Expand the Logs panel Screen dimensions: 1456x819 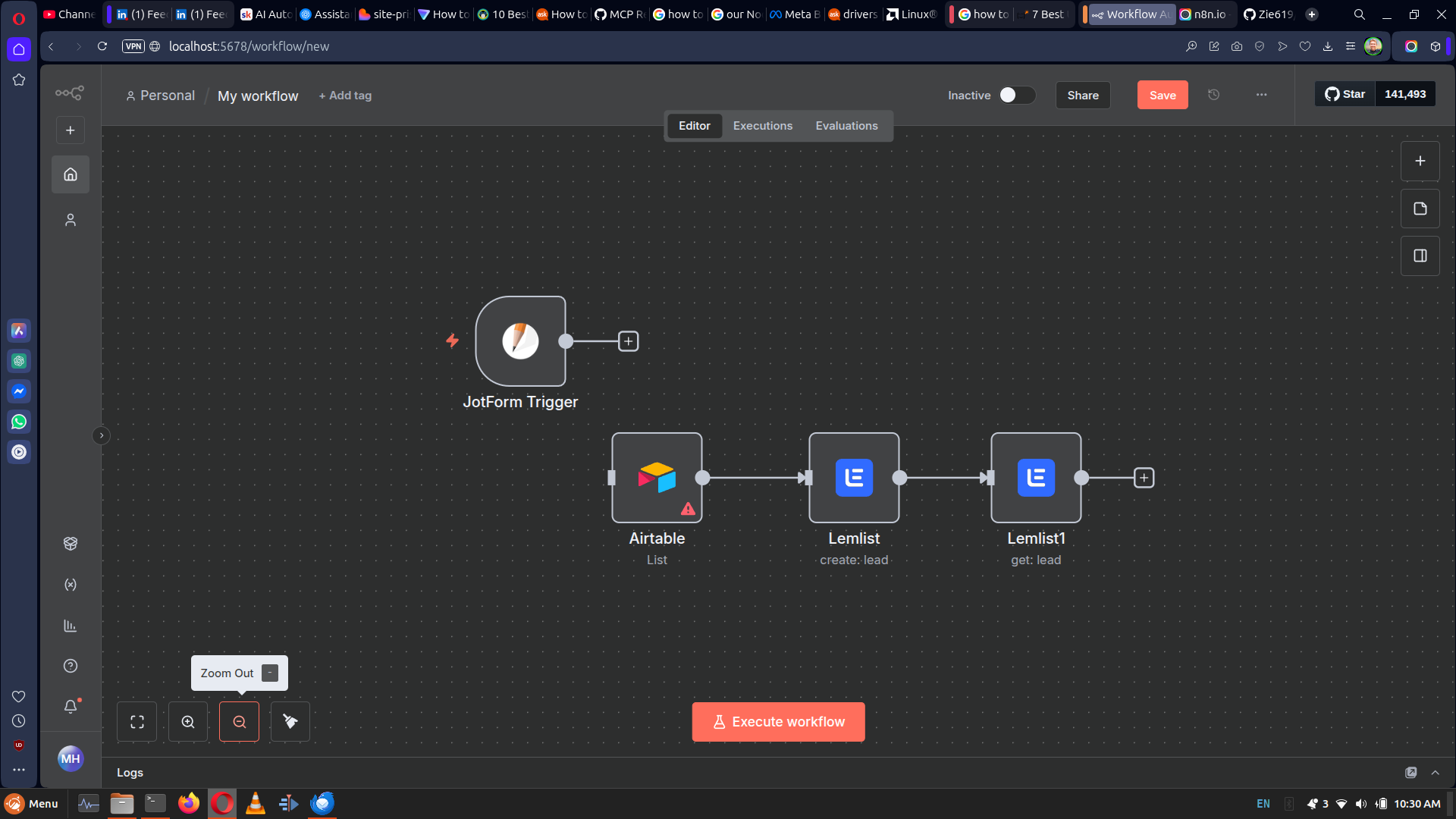[1436, 772]
